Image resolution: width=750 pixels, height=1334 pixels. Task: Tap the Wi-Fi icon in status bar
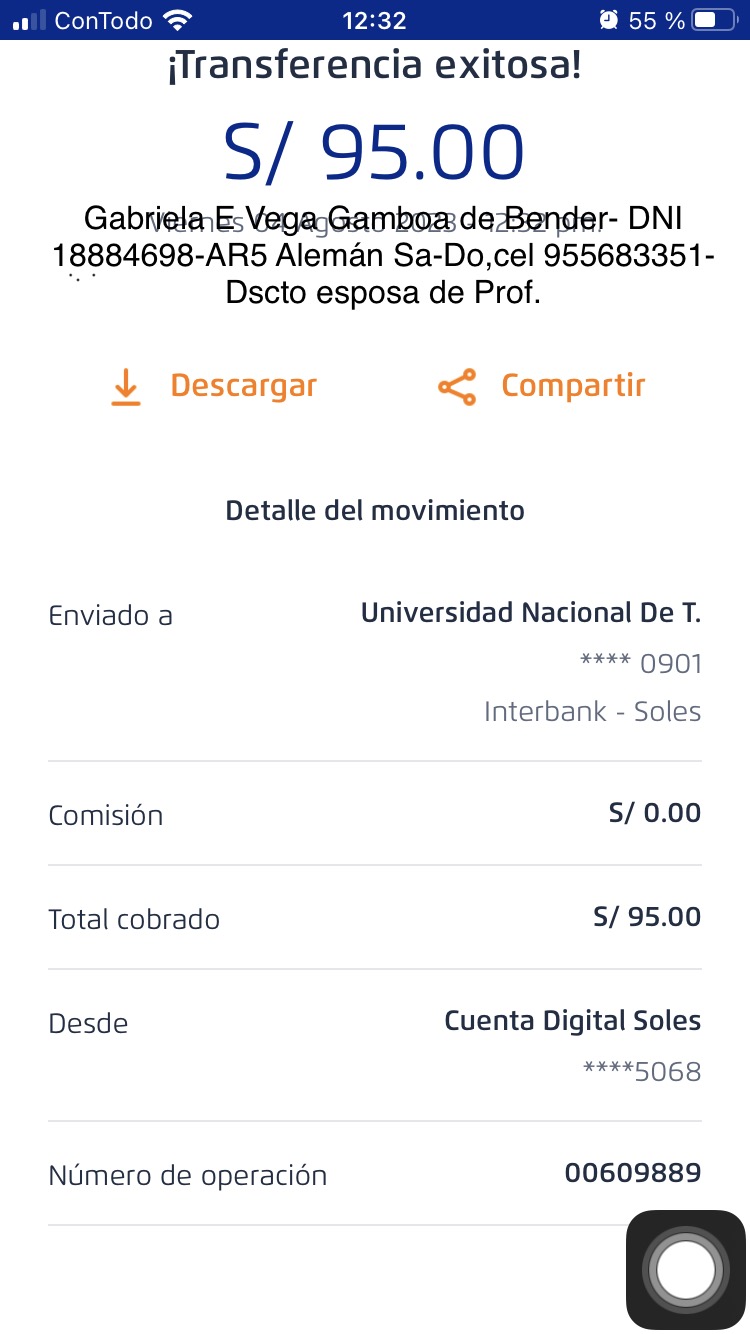(x=178, y=20)
